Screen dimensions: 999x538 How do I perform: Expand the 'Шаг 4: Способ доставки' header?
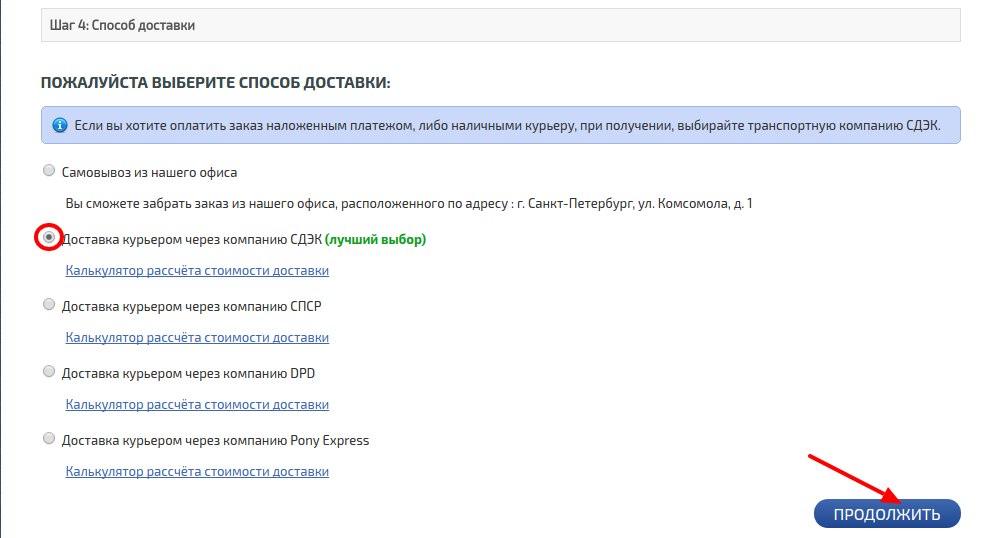point(500,25)
